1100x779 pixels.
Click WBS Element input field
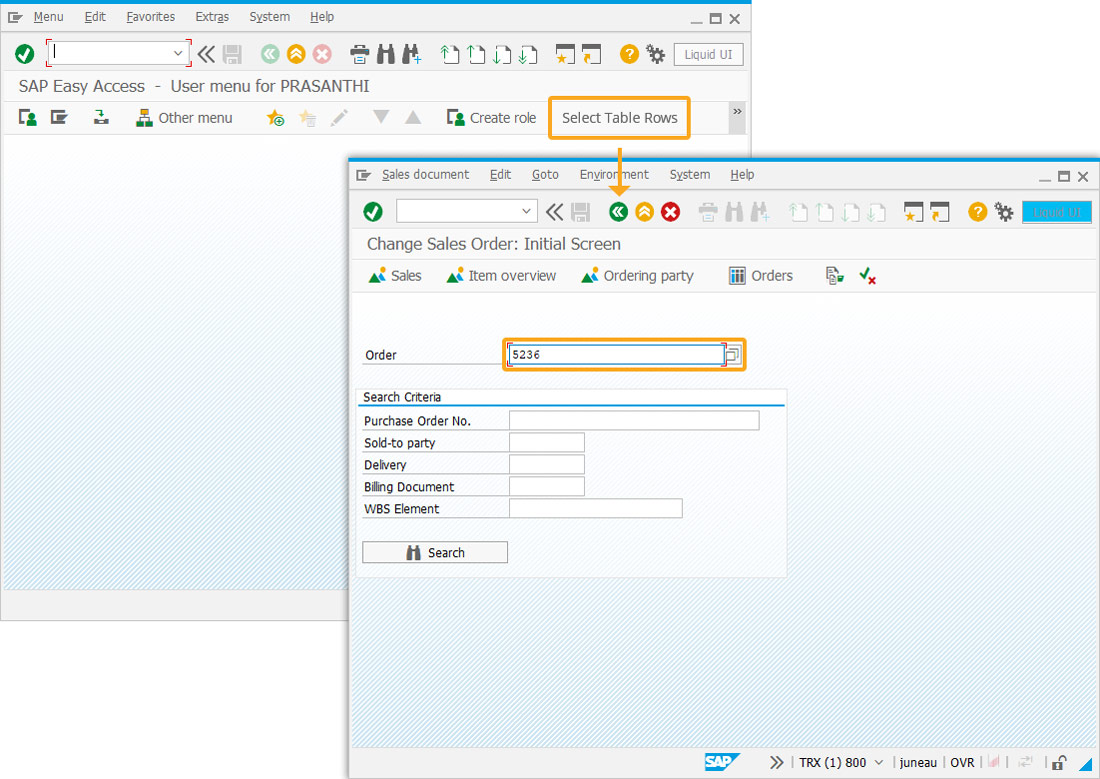(x=596, y=508)
